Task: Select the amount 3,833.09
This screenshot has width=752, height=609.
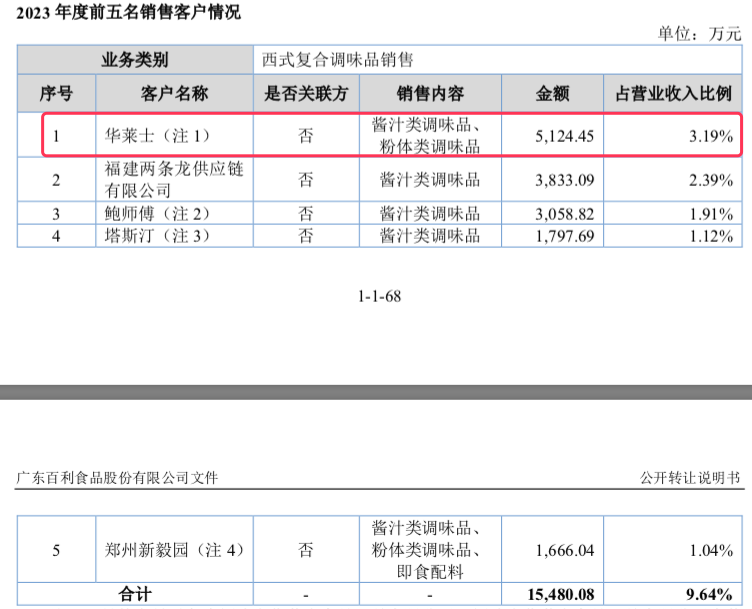Action: click(564, 180)
